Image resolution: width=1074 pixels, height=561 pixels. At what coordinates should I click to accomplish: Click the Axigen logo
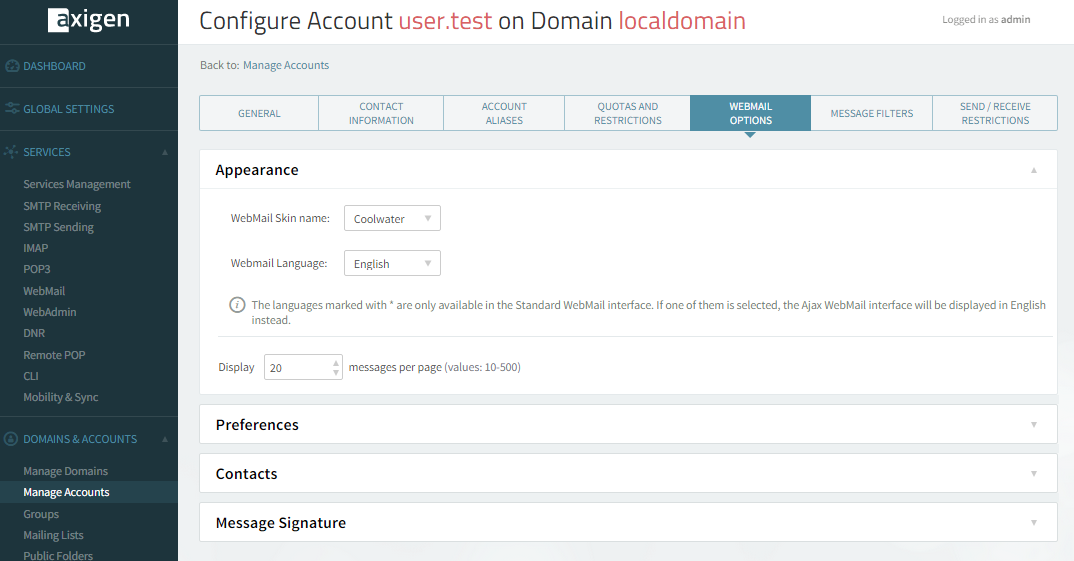click(88, 21)
